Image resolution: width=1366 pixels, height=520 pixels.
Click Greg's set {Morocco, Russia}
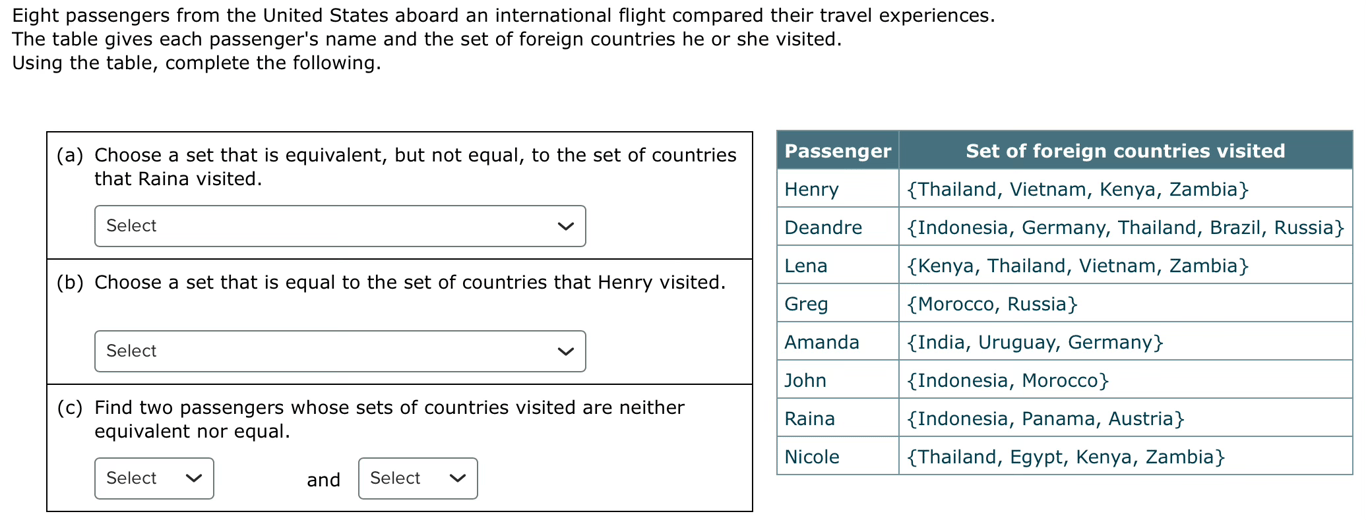point(991,304)
